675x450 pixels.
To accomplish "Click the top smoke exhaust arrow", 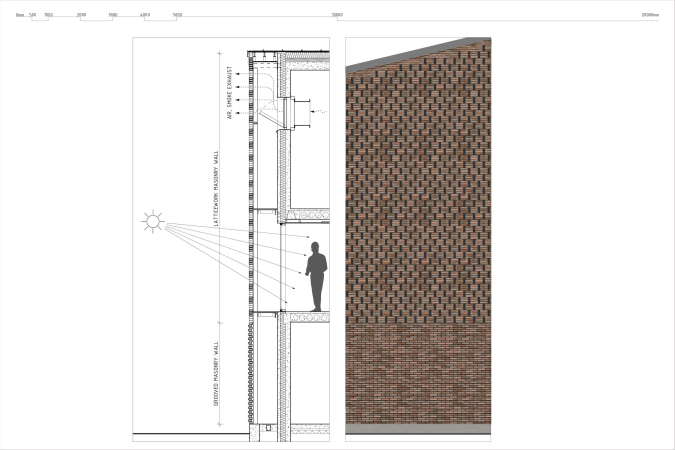I will 239,74.
